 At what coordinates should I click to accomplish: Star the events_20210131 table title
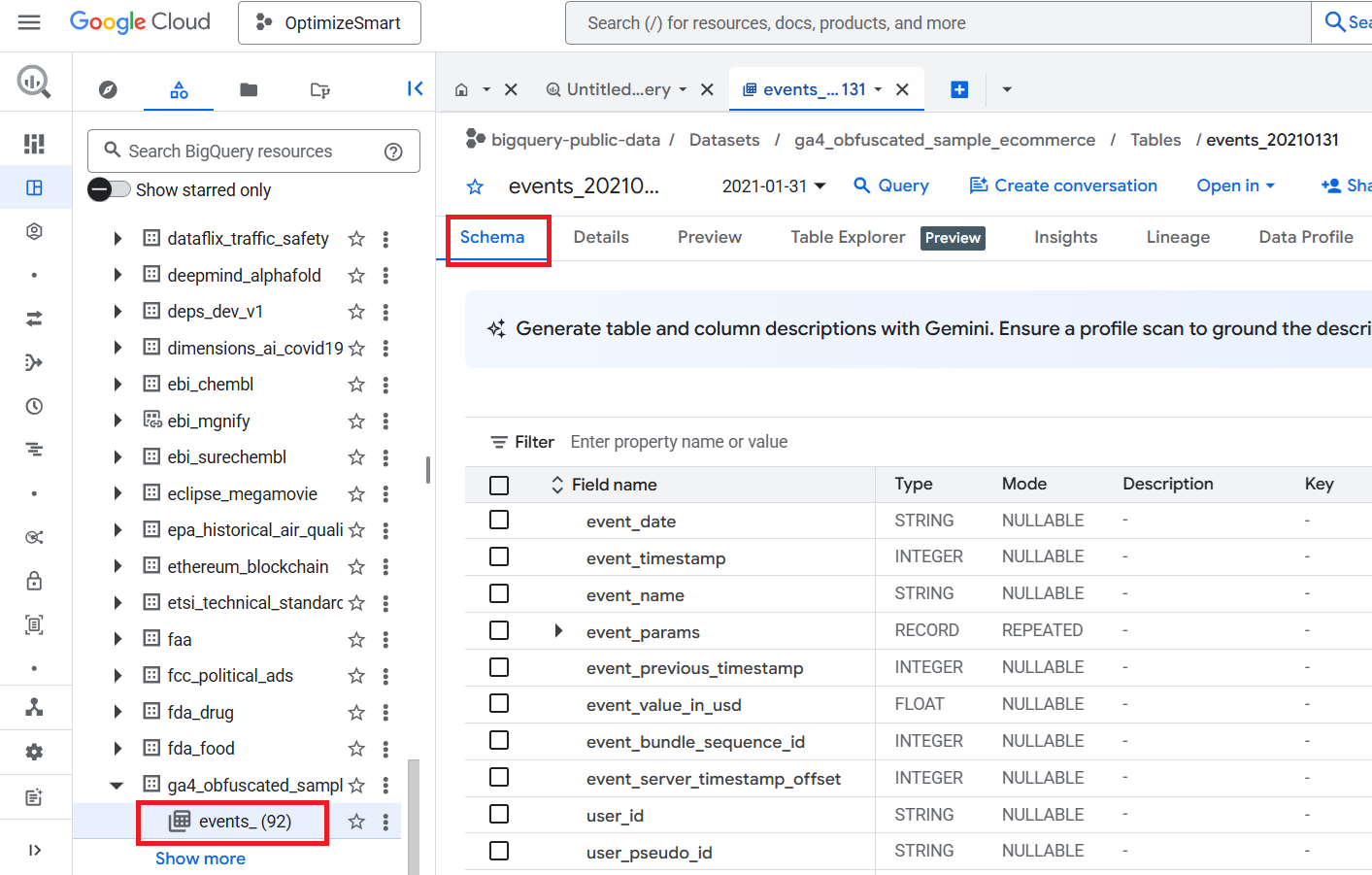[475, 186]
